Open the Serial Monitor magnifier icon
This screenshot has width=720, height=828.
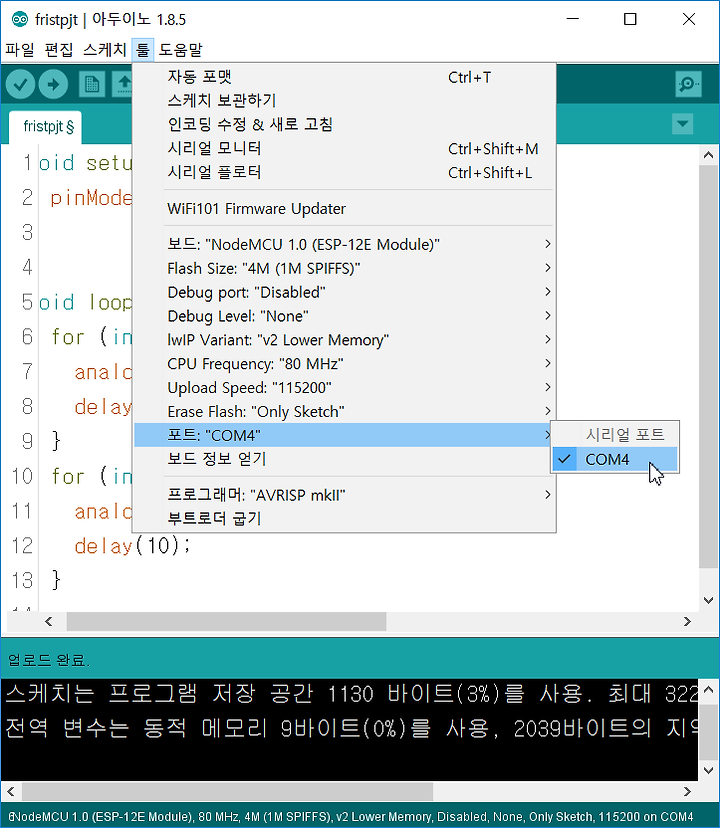pos(688,84)
